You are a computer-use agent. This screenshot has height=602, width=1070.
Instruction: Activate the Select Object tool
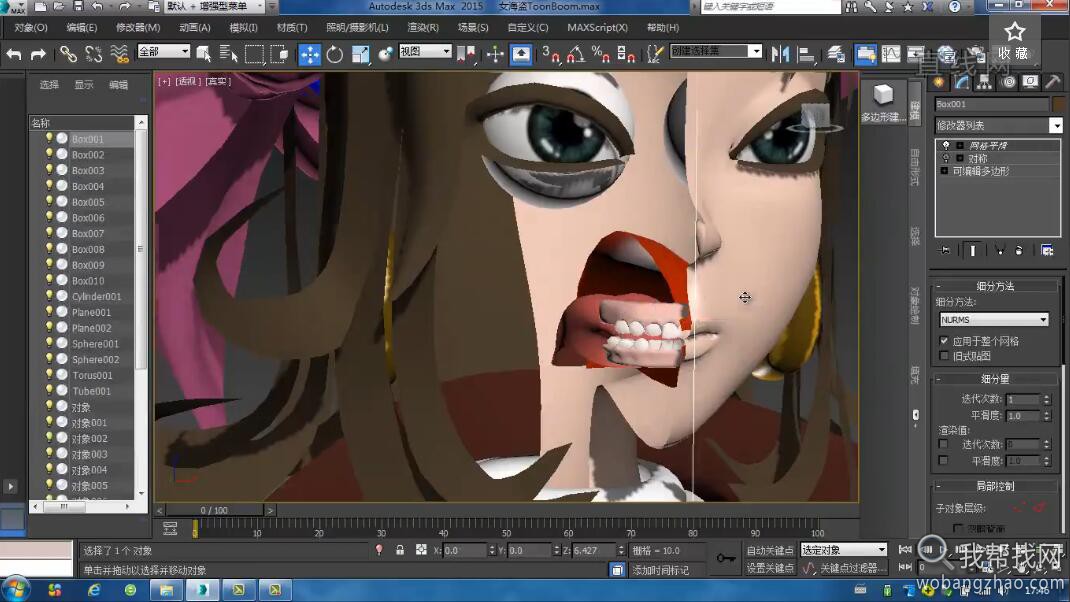pos(203,54)
